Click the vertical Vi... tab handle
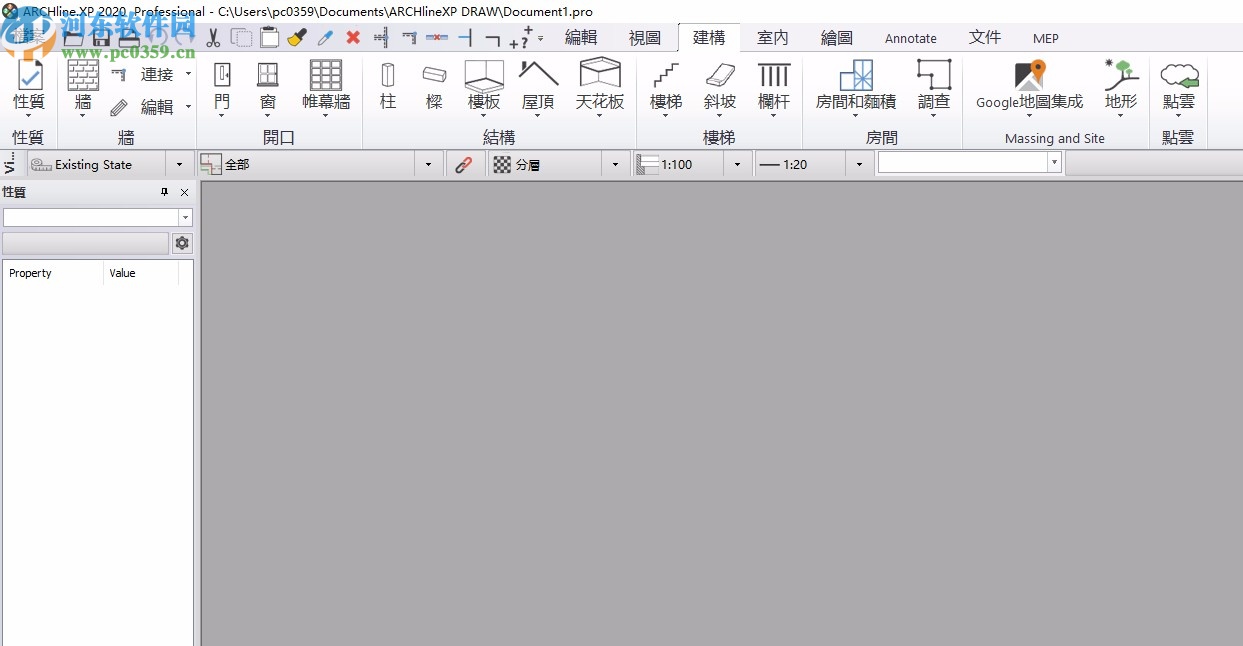The height and width of the screenshot is (646, 1243). pyautogui.click(x=10, y=165)
